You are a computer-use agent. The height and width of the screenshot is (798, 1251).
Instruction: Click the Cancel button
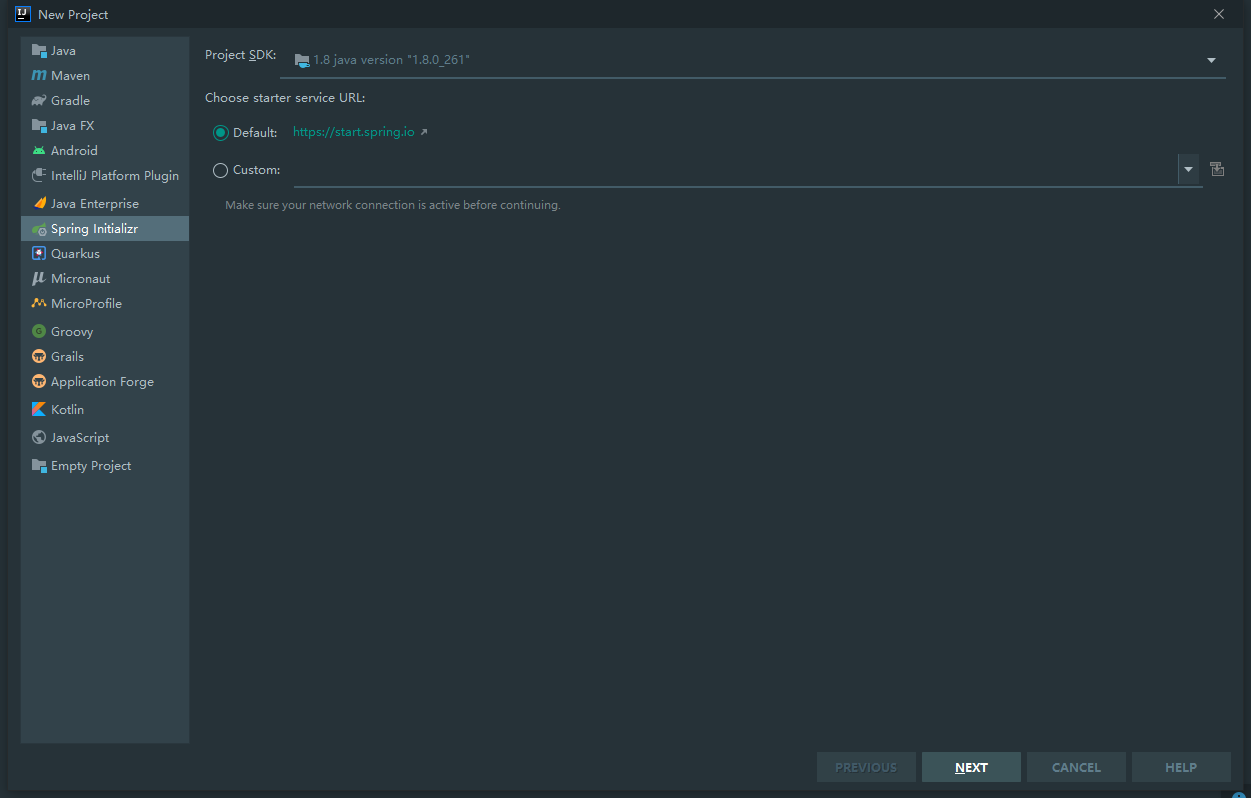click(1076, 767)
